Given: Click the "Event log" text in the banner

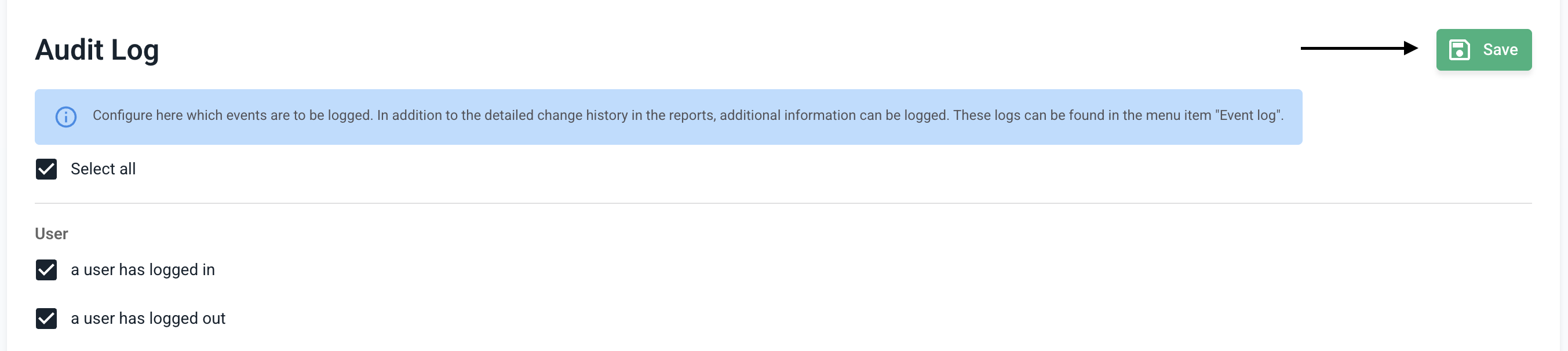Looking at the screenshot, I should point(1249,116).
